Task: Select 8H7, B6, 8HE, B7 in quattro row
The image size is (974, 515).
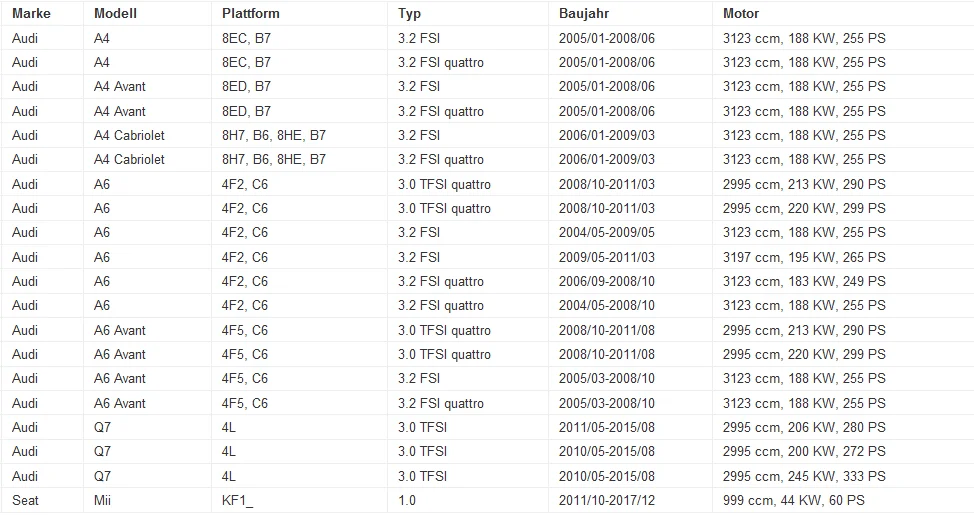Action: pos(273,159)
